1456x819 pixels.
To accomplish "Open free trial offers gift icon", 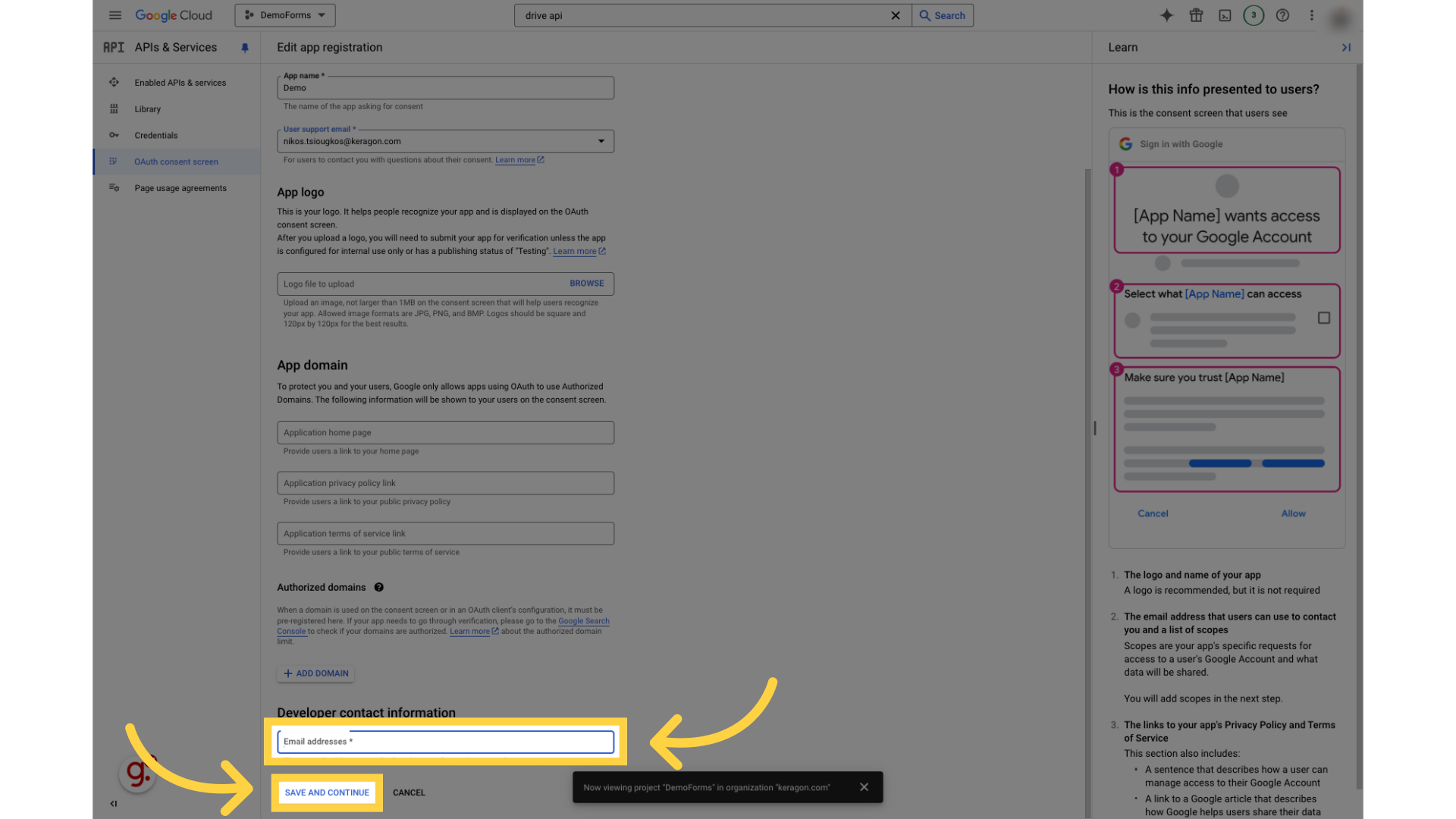I will [x=1196, y=15].
